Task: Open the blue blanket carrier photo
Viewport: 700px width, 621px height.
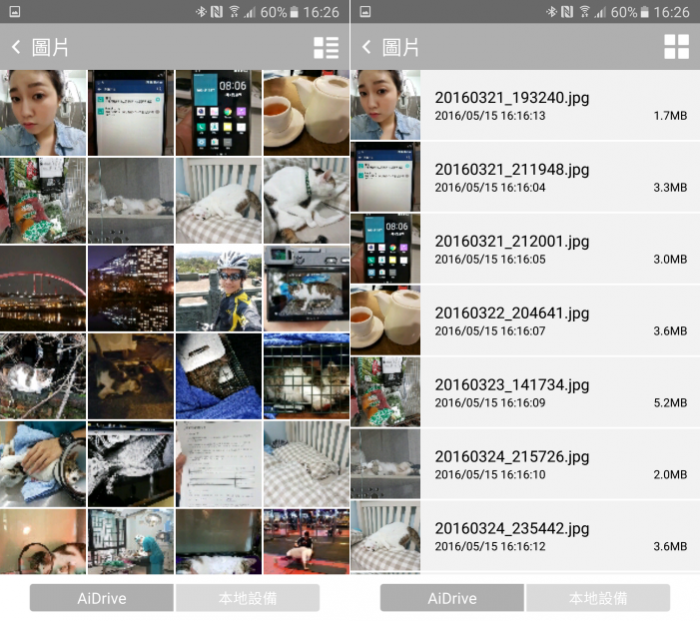Action: click(x=219, y=376)
